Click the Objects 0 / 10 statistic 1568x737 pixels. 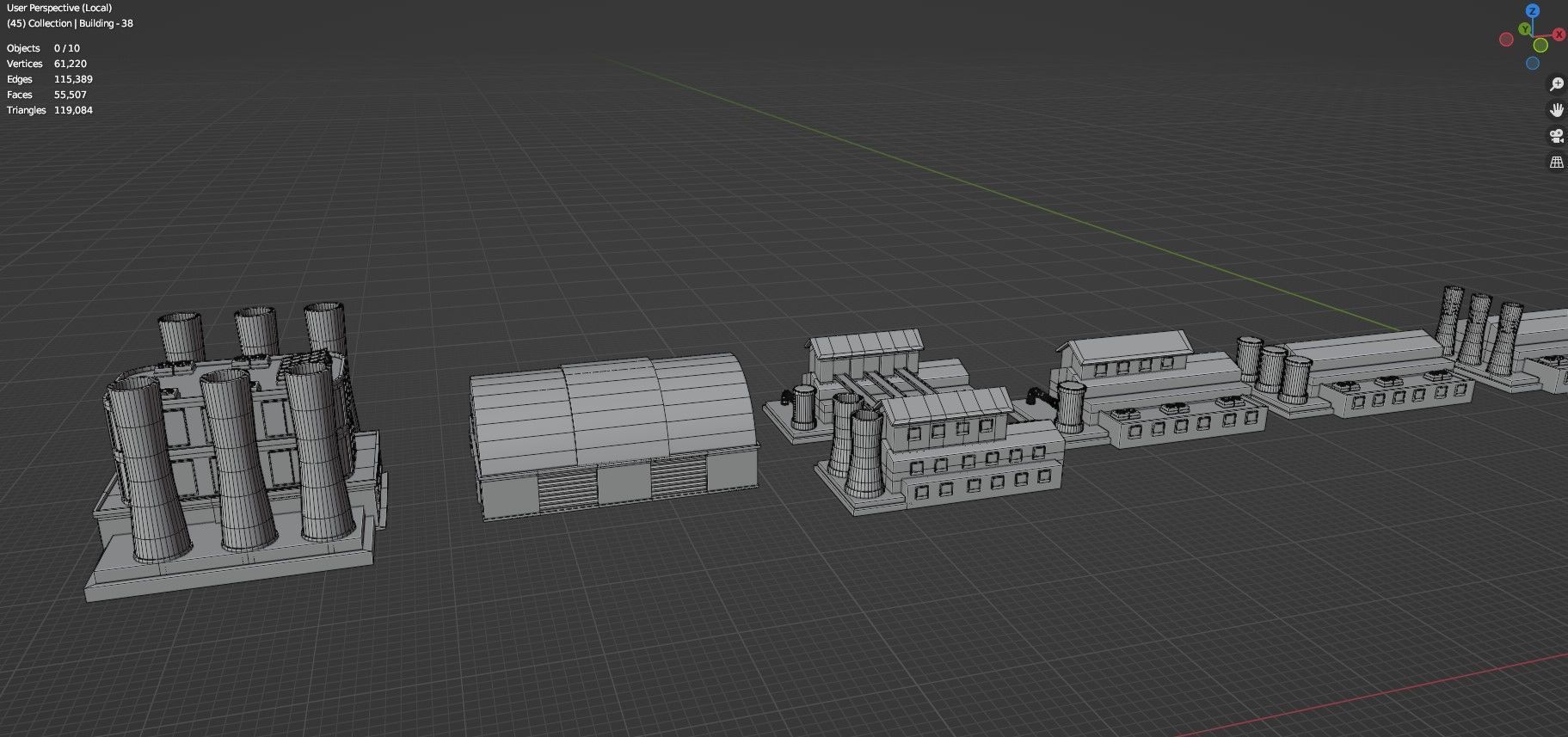tap(43, 48)
